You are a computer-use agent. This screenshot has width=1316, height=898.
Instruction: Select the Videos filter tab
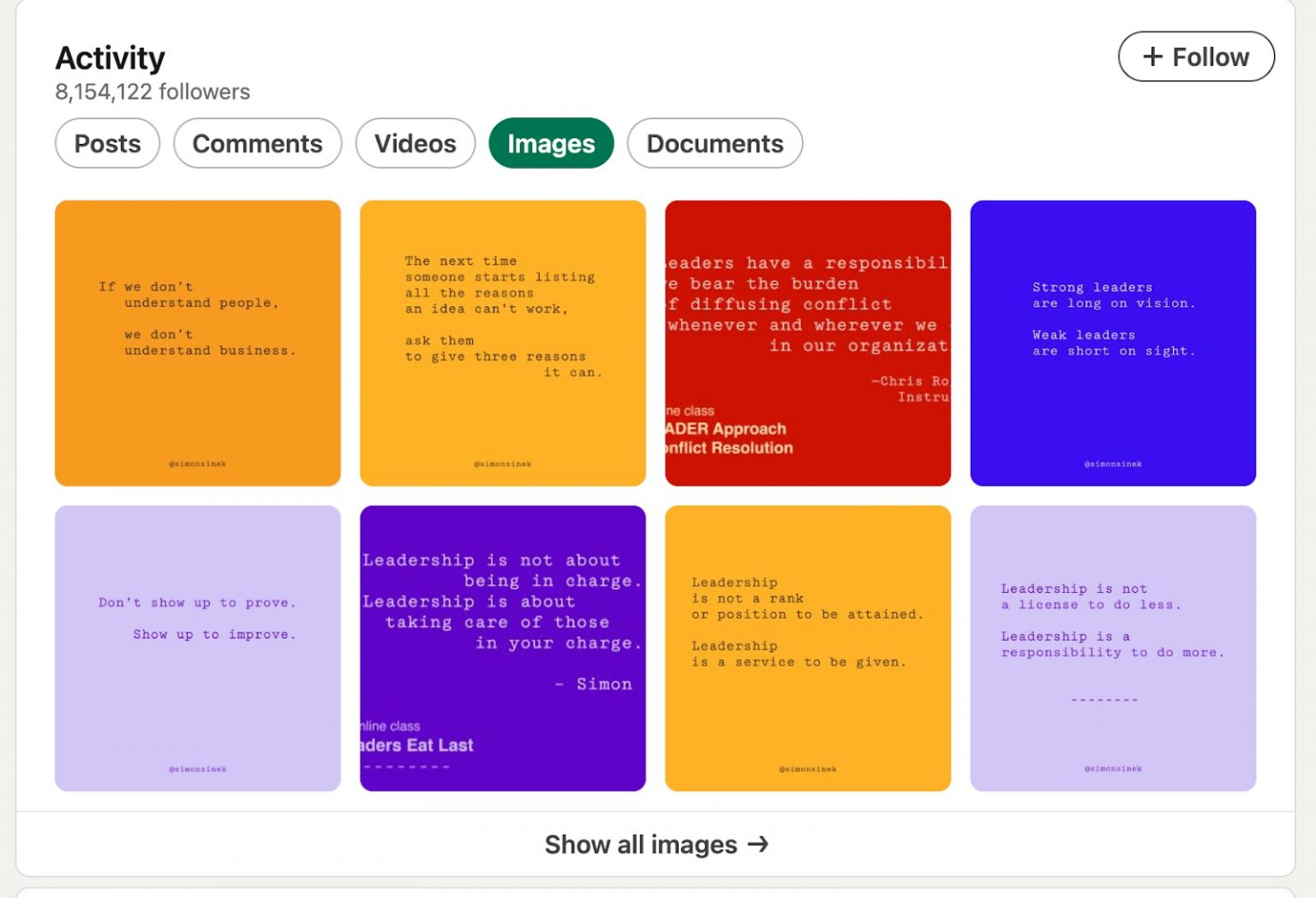415,144
